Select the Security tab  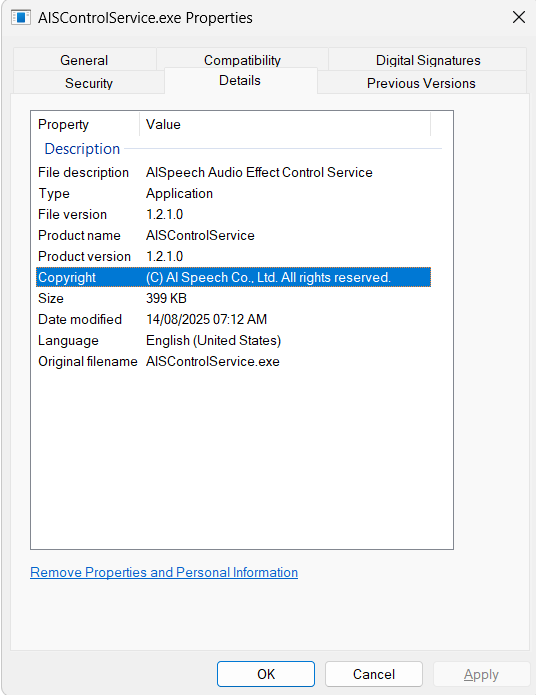[x=89, y=83]
